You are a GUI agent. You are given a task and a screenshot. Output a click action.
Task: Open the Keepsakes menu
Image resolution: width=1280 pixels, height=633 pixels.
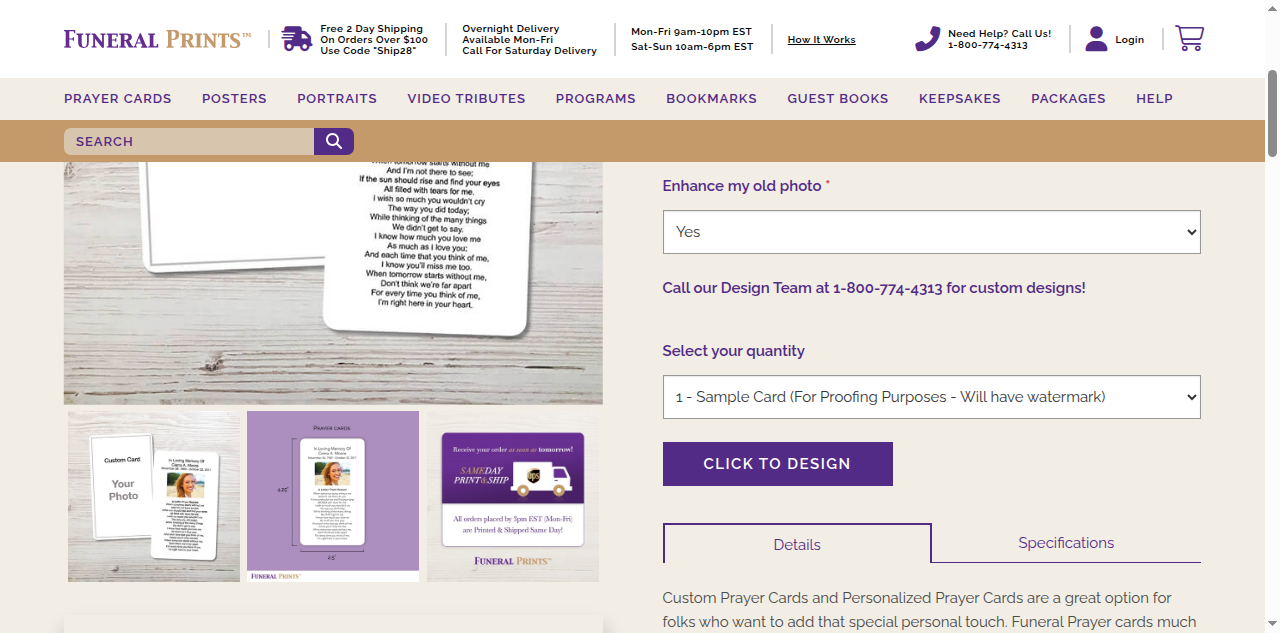pyautogui.click(x=960, y=98)
